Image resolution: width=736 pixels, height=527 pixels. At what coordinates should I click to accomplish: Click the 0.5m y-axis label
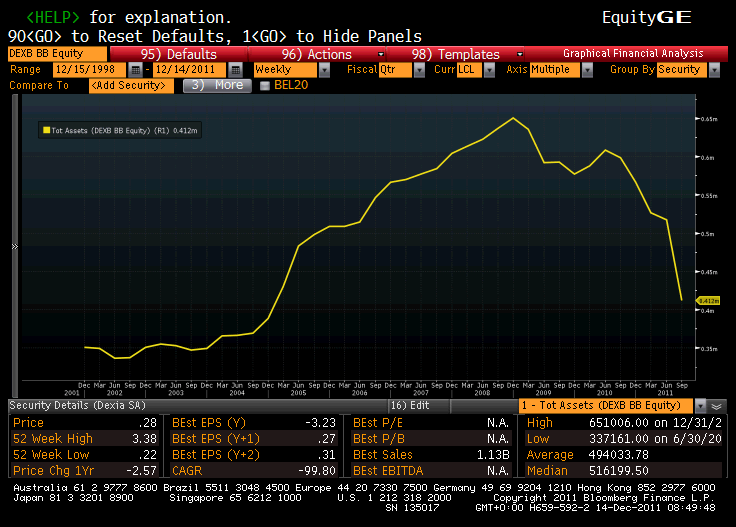(707, 234)
